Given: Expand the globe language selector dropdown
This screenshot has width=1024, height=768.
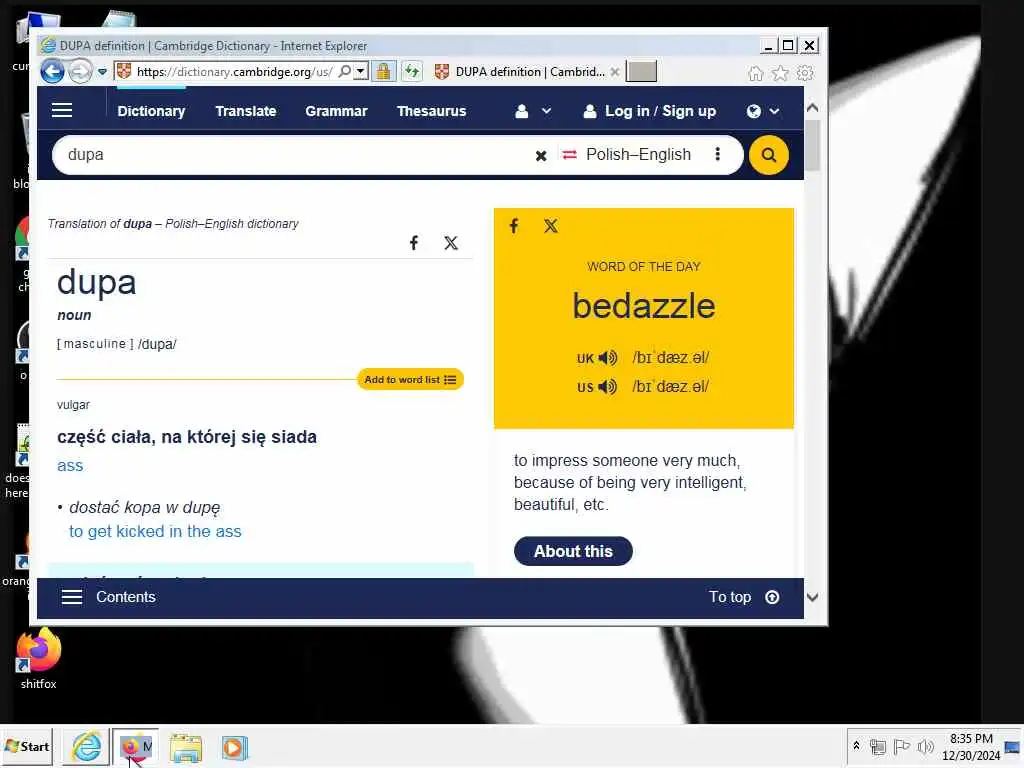Looking at the screenshot, I should pyautogui.click(x=763, y=111).
